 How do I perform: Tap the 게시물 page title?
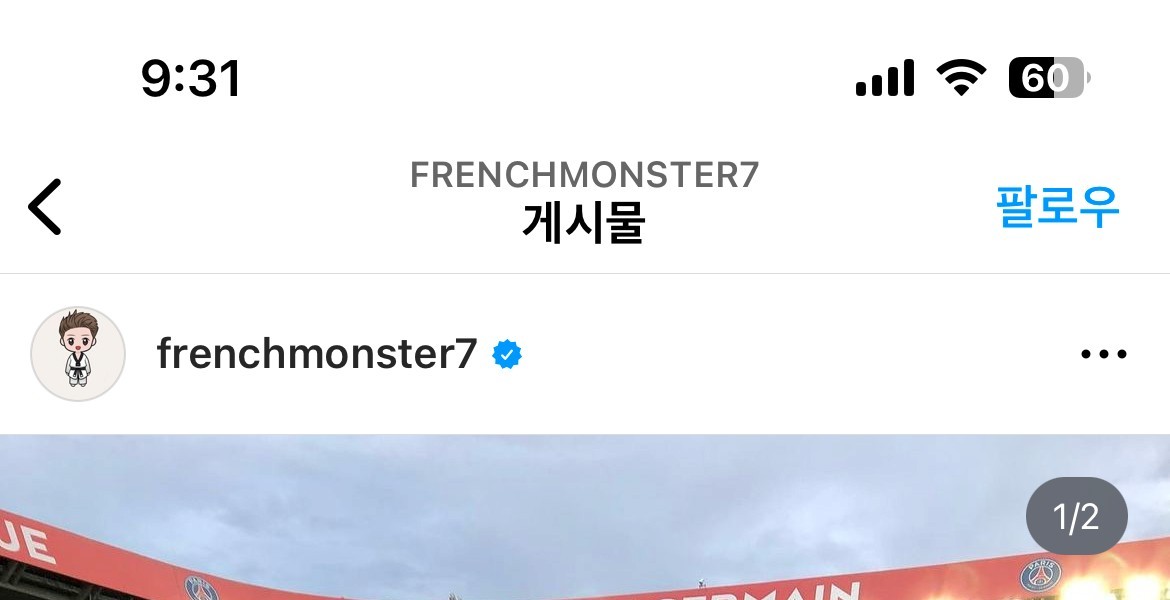(584, 222)
